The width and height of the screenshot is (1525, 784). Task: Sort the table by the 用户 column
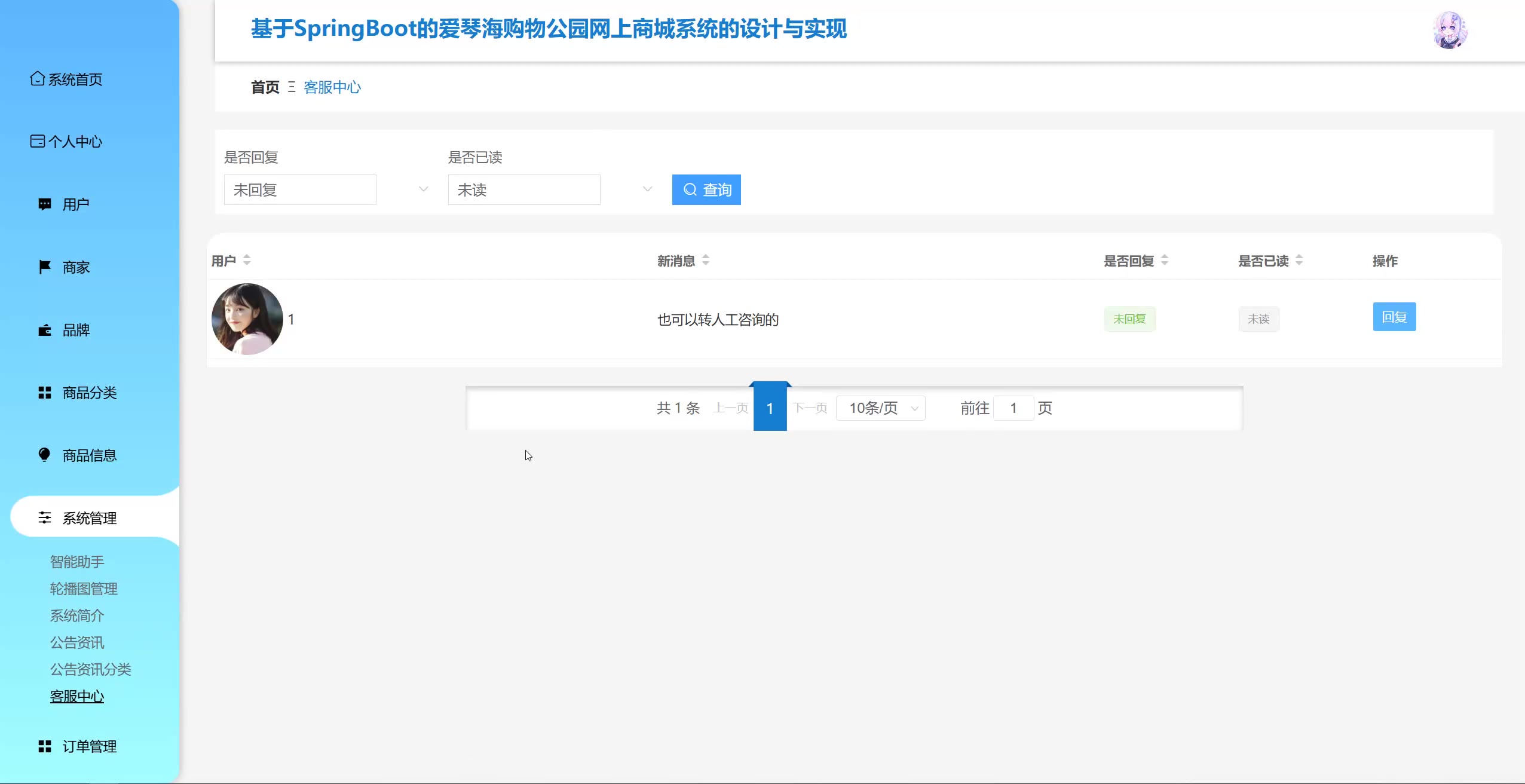tap(247, 261)
